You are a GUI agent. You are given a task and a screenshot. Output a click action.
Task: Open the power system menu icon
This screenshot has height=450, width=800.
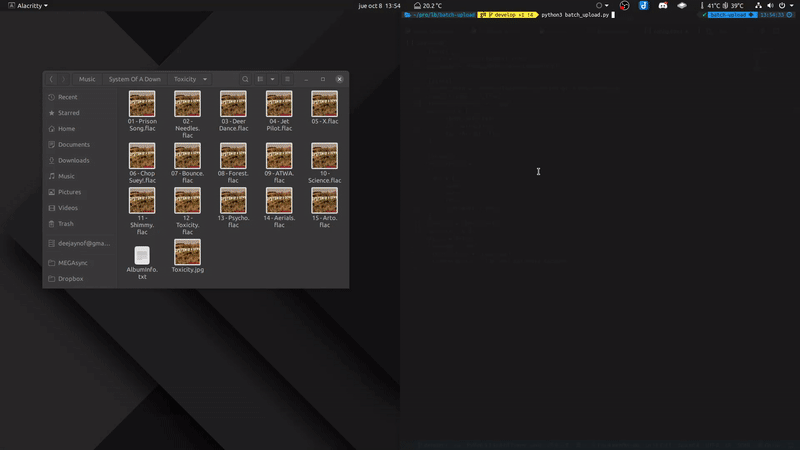782,6
